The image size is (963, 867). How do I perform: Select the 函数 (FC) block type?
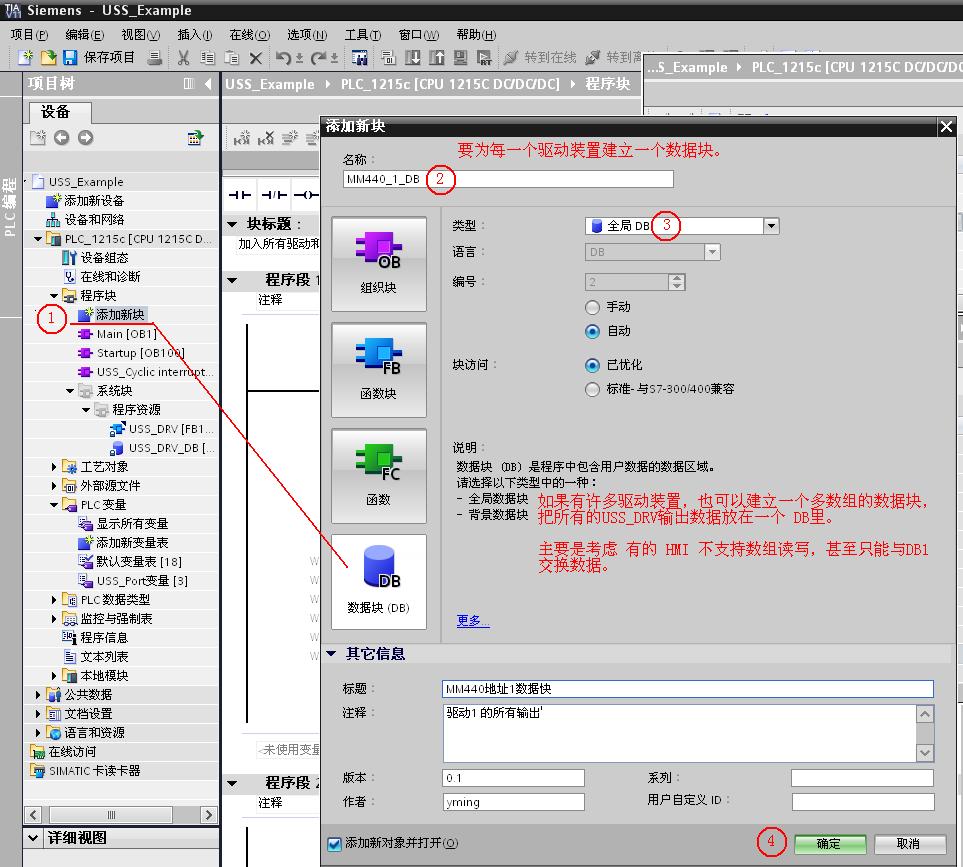click(x=379, y=476)
